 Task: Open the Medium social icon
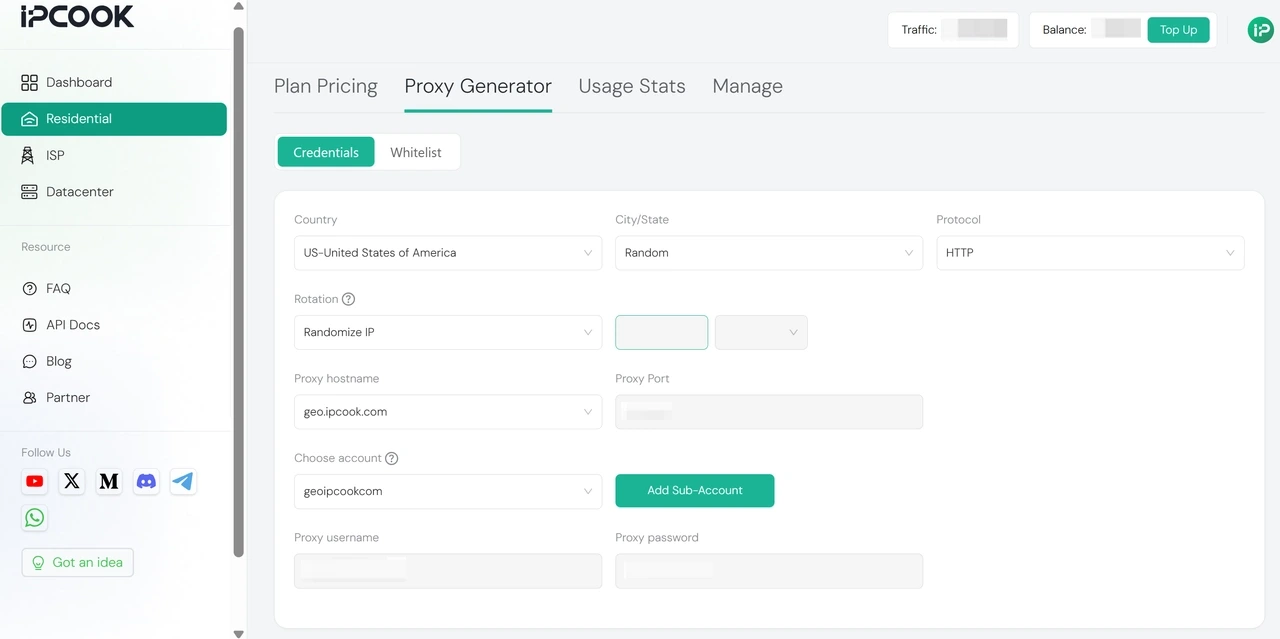click(109, 481)
